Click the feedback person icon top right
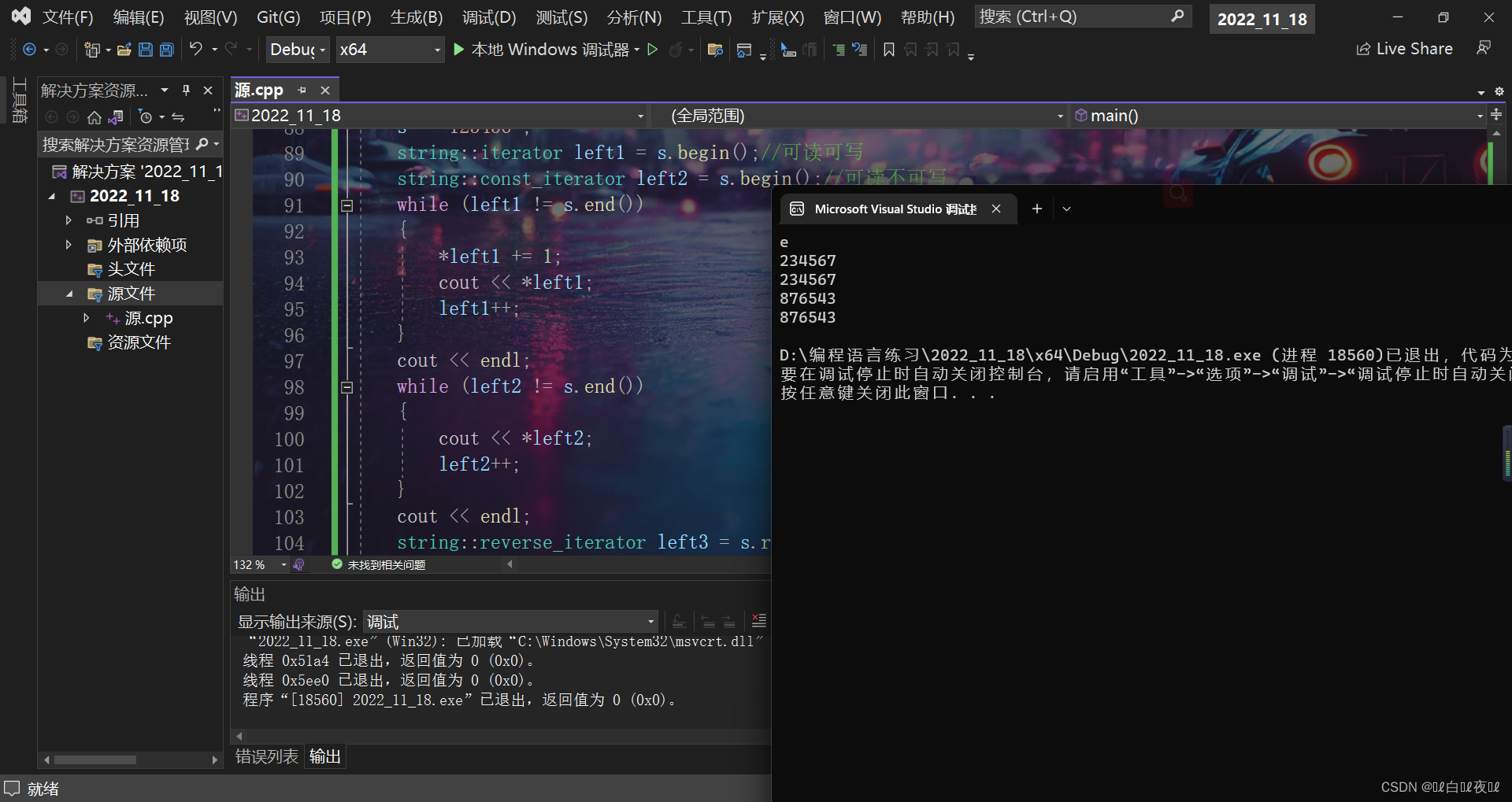Screen dimensions: 1512x802 [x=1484, y=48]
